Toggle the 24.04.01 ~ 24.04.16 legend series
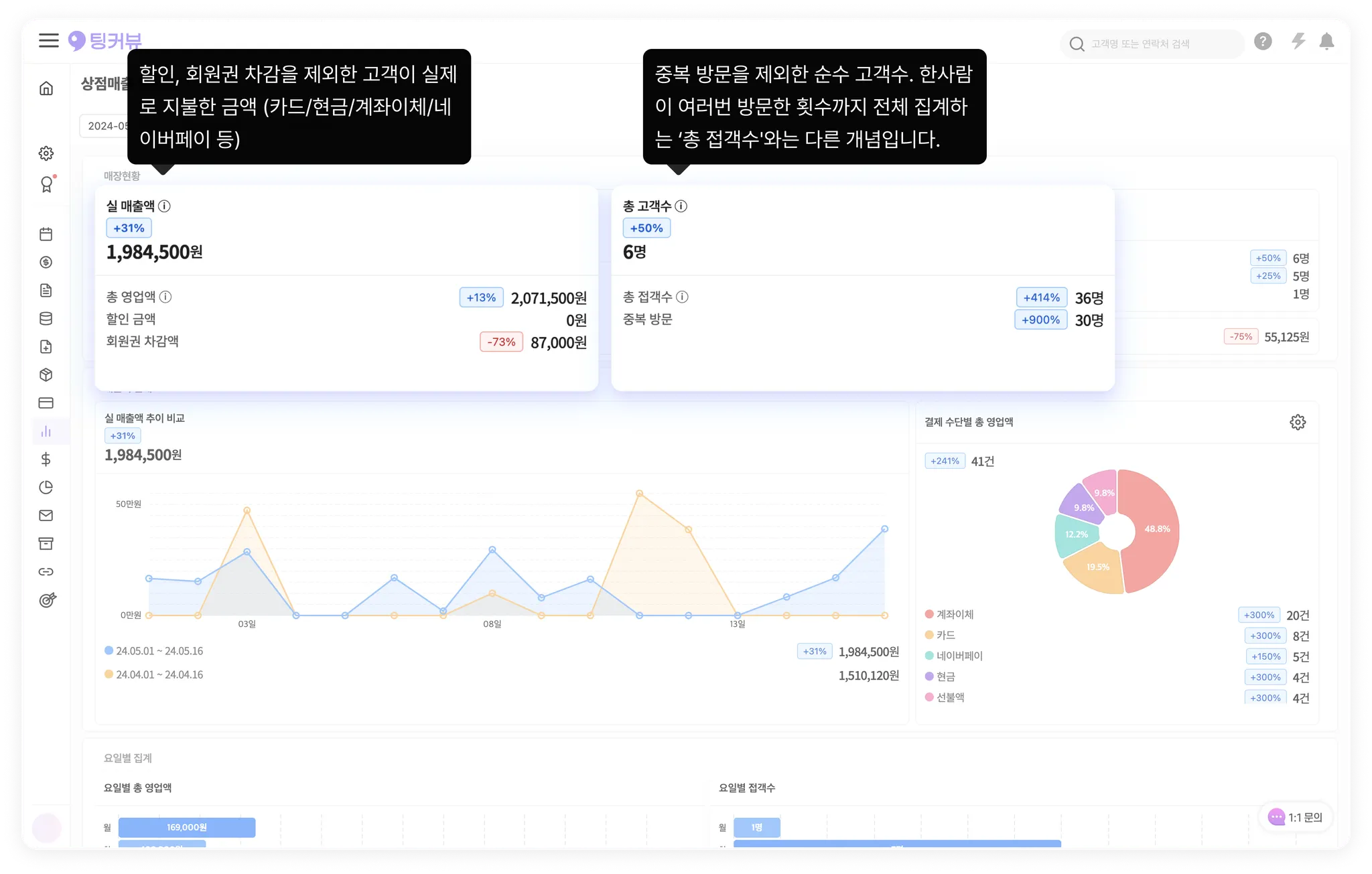 (x=154, y=675)
